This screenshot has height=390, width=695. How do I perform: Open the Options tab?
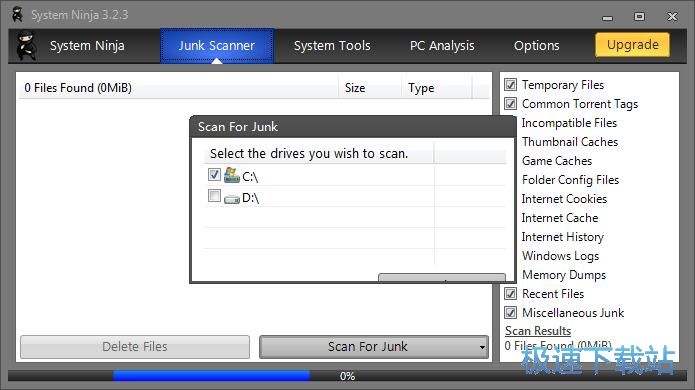point(536,46)
